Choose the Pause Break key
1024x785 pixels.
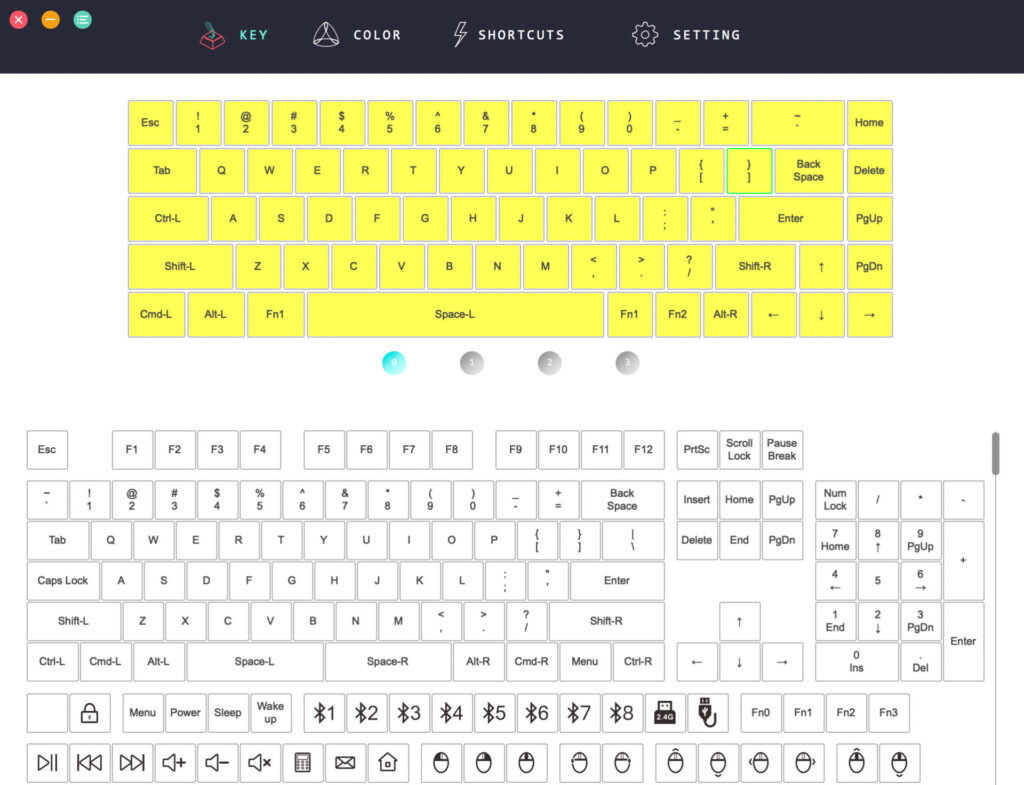[782, 449]
